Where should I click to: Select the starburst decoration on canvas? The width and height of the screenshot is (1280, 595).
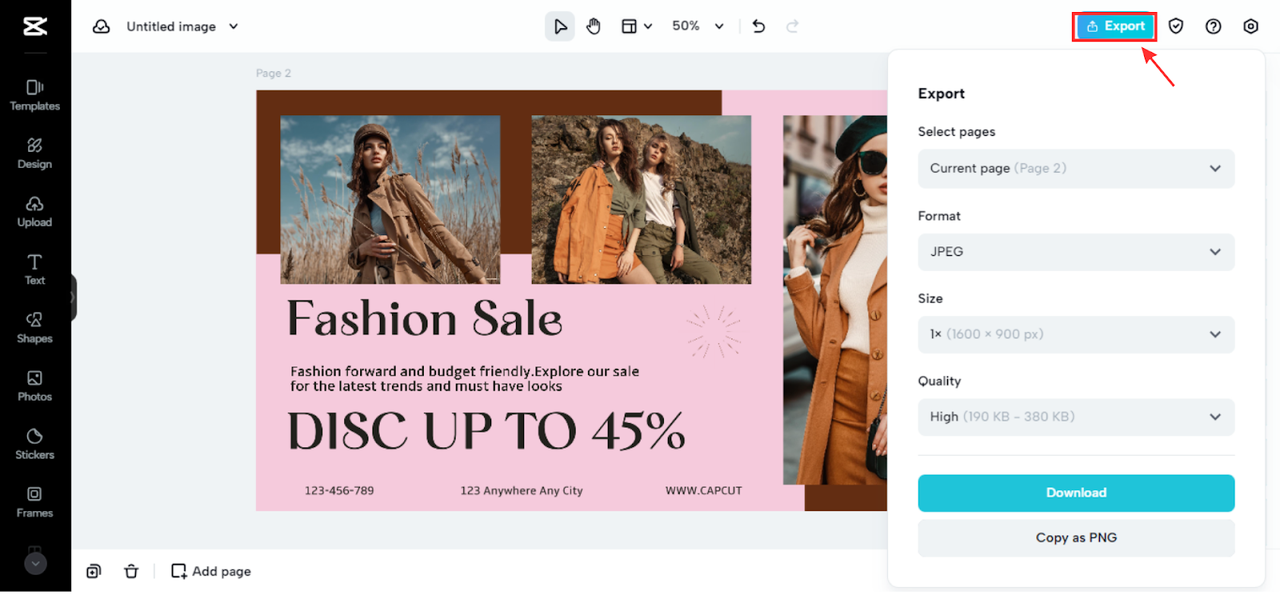[x=714, y=333]
